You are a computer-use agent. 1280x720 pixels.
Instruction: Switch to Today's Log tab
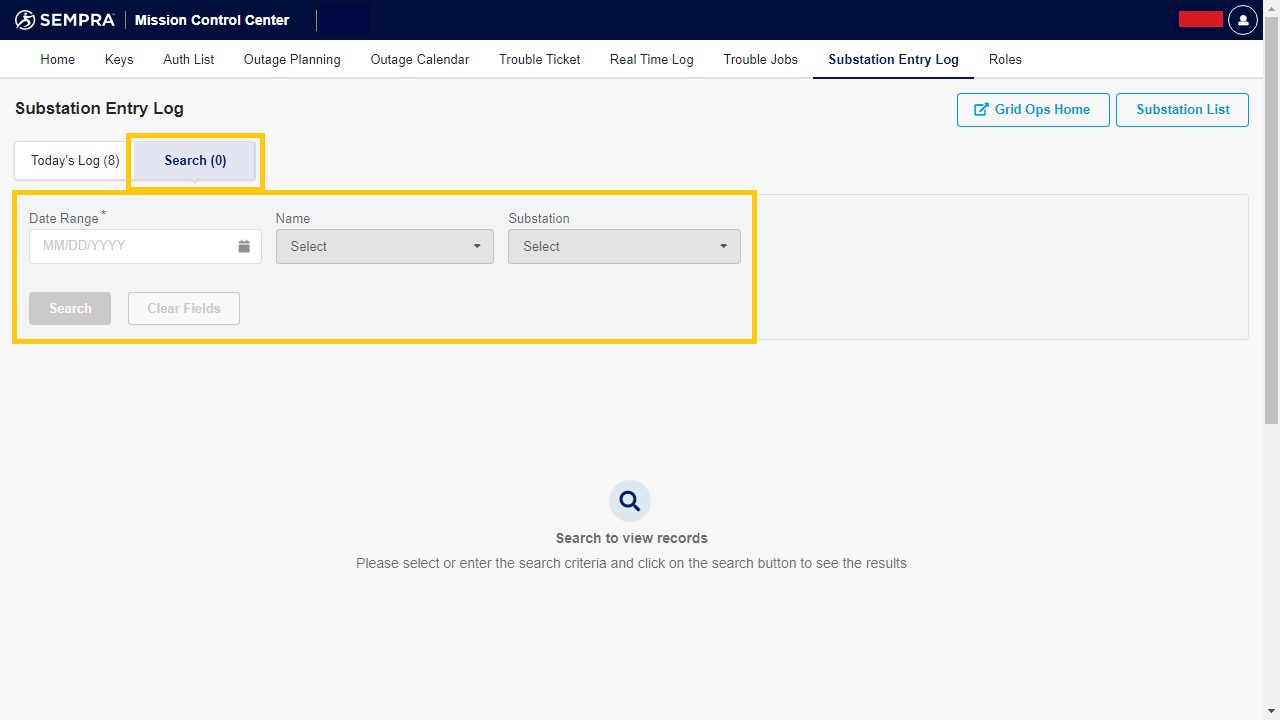click(x=75, y=161)
